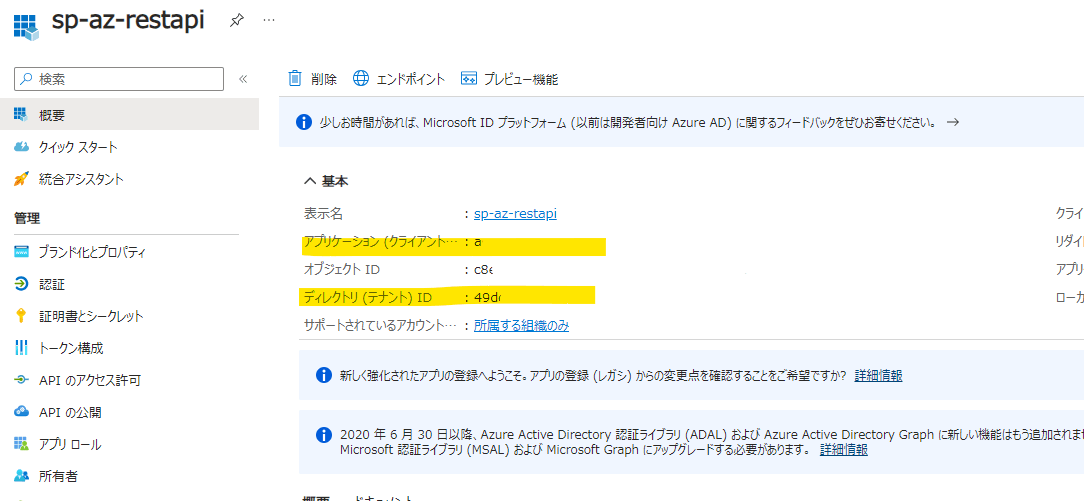The height and width of the screenshot is (501, 1084).
Task: Click info icon in the ADAL notice
Action: (x=323, y=435)
